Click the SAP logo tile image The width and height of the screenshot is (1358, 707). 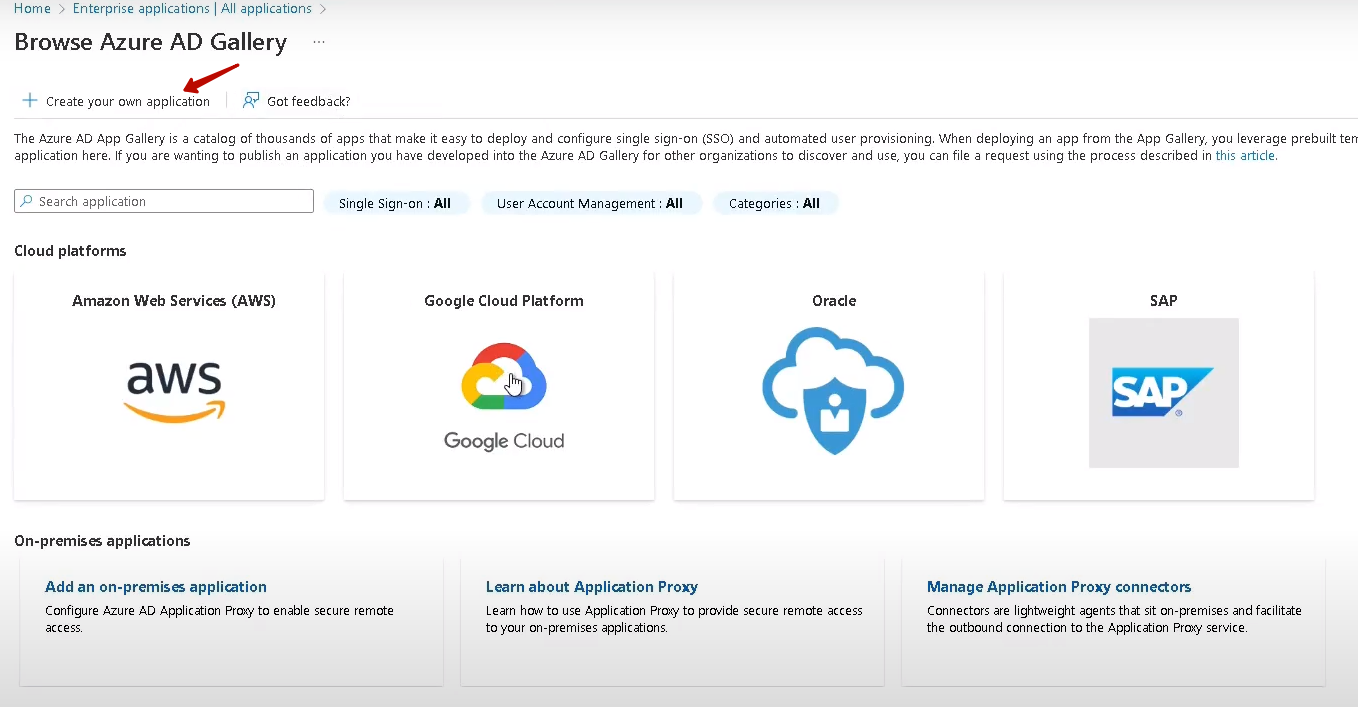pyautogui.click(x=1163, y=393)
